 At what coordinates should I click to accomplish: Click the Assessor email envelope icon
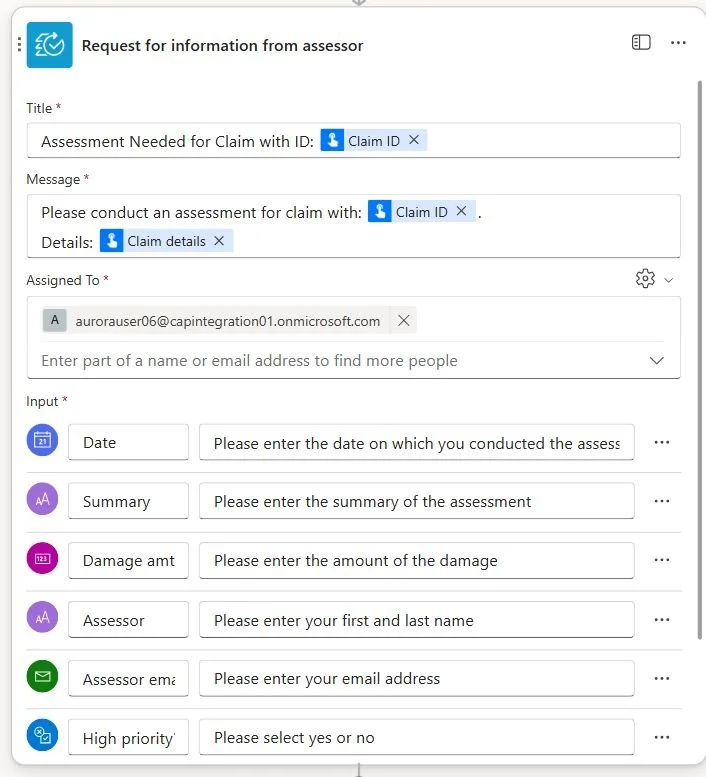[x=42, y=676]
